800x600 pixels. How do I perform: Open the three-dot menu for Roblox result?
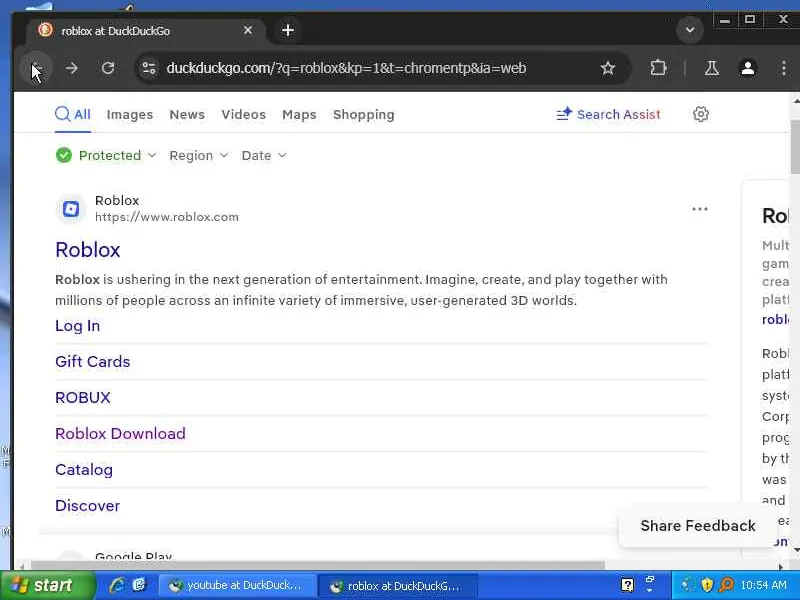pyautogui.click(x=699, y=209)
